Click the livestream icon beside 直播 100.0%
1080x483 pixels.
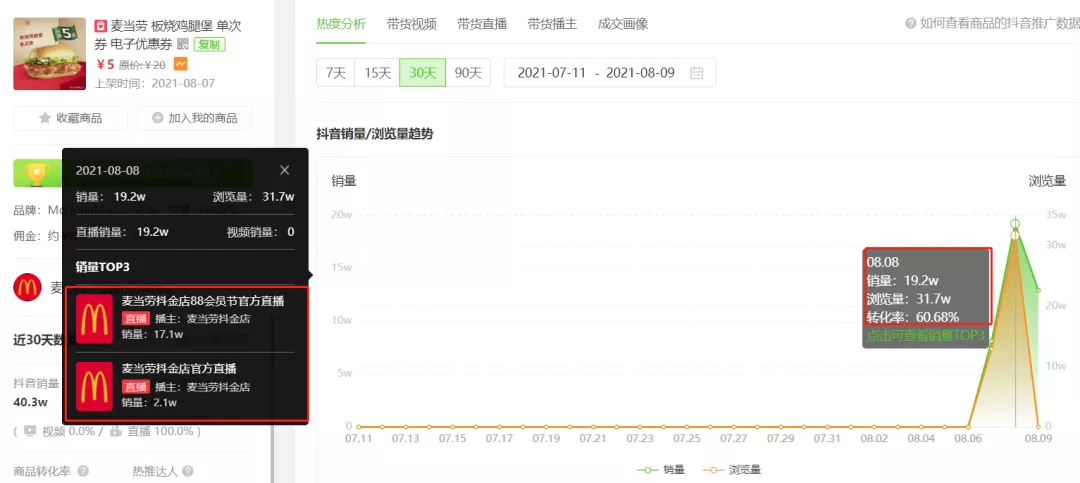click(116, 431)
